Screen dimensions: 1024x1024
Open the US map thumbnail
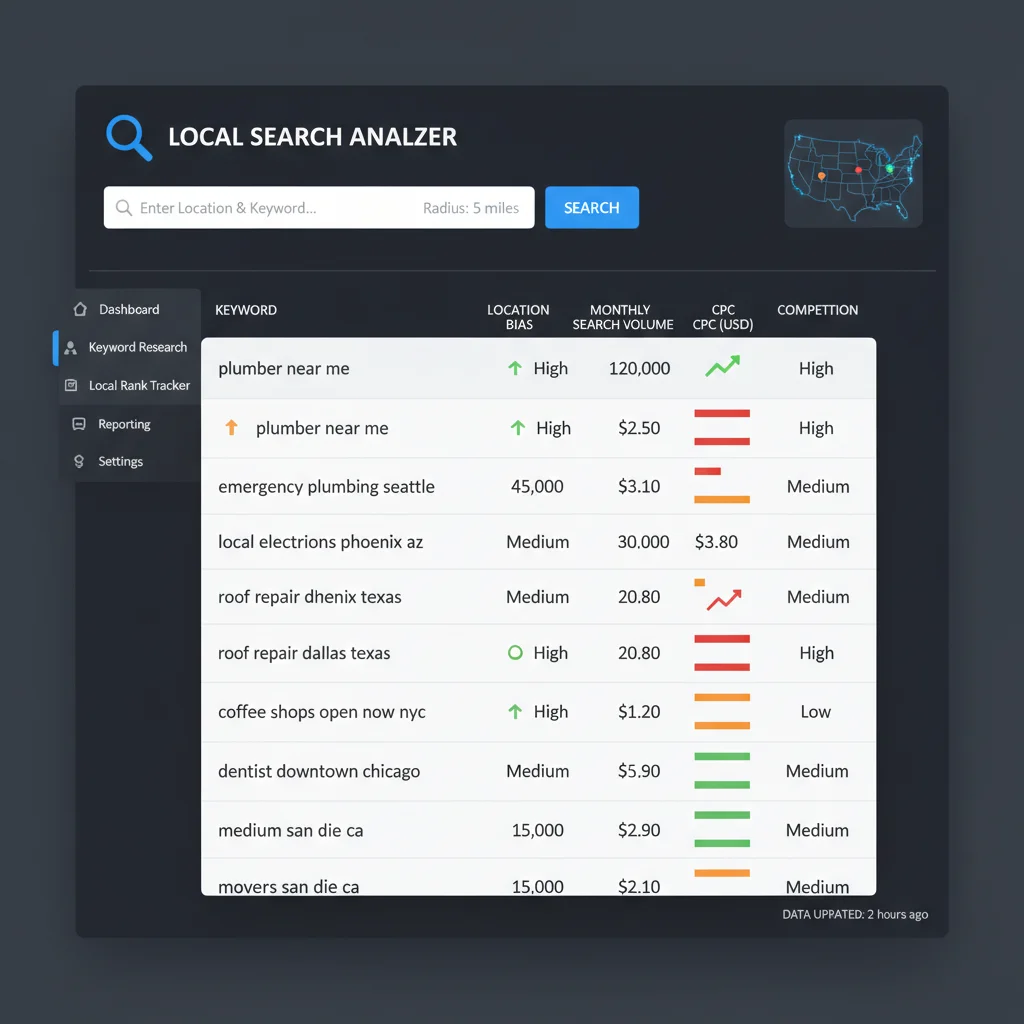[853, 173]
